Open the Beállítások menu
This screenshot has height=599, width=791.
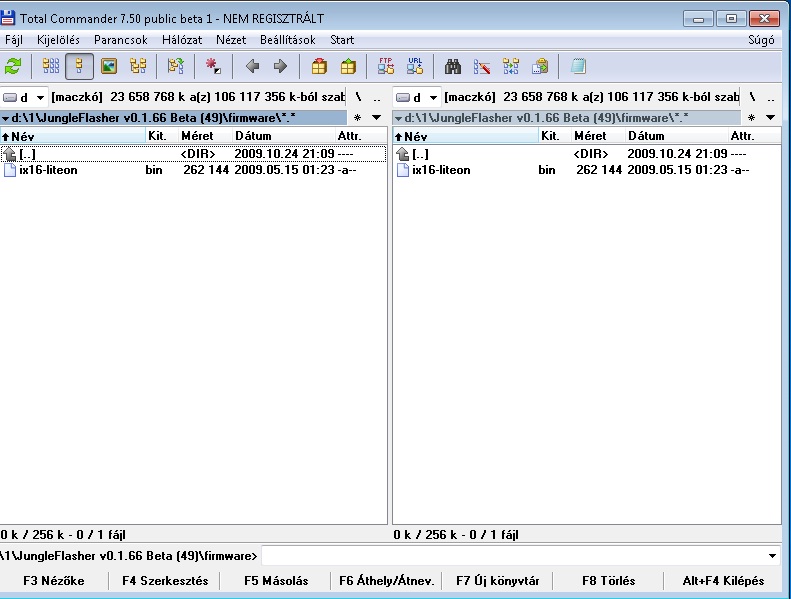point(287,40)
